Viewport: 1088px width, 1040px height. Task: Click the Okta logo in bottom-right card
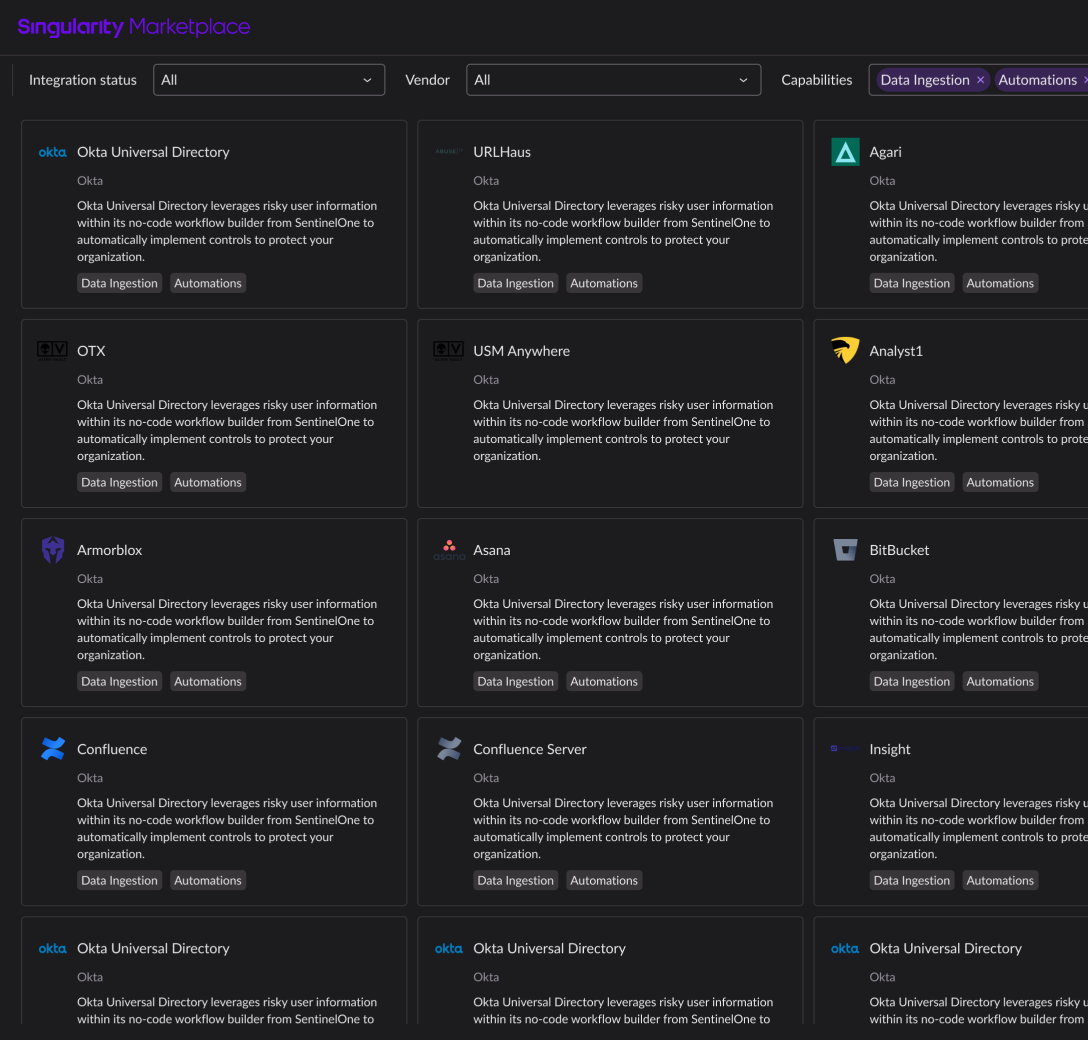[844, 948]
